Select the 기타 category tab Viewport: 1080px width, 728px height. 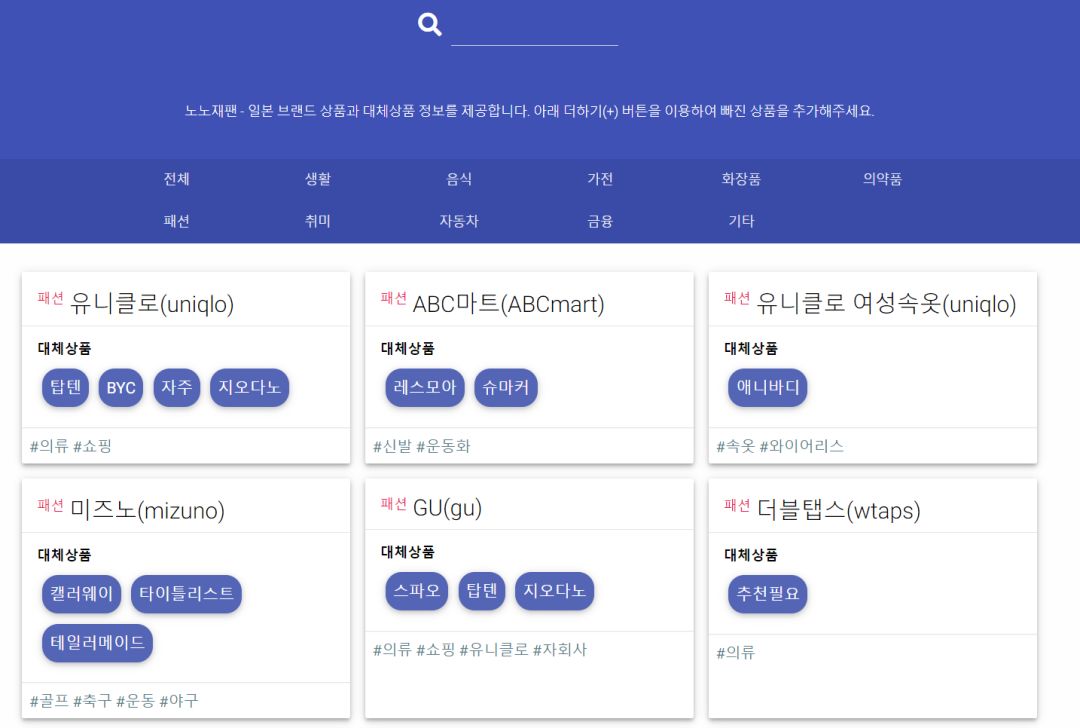(x=741, y=221)
